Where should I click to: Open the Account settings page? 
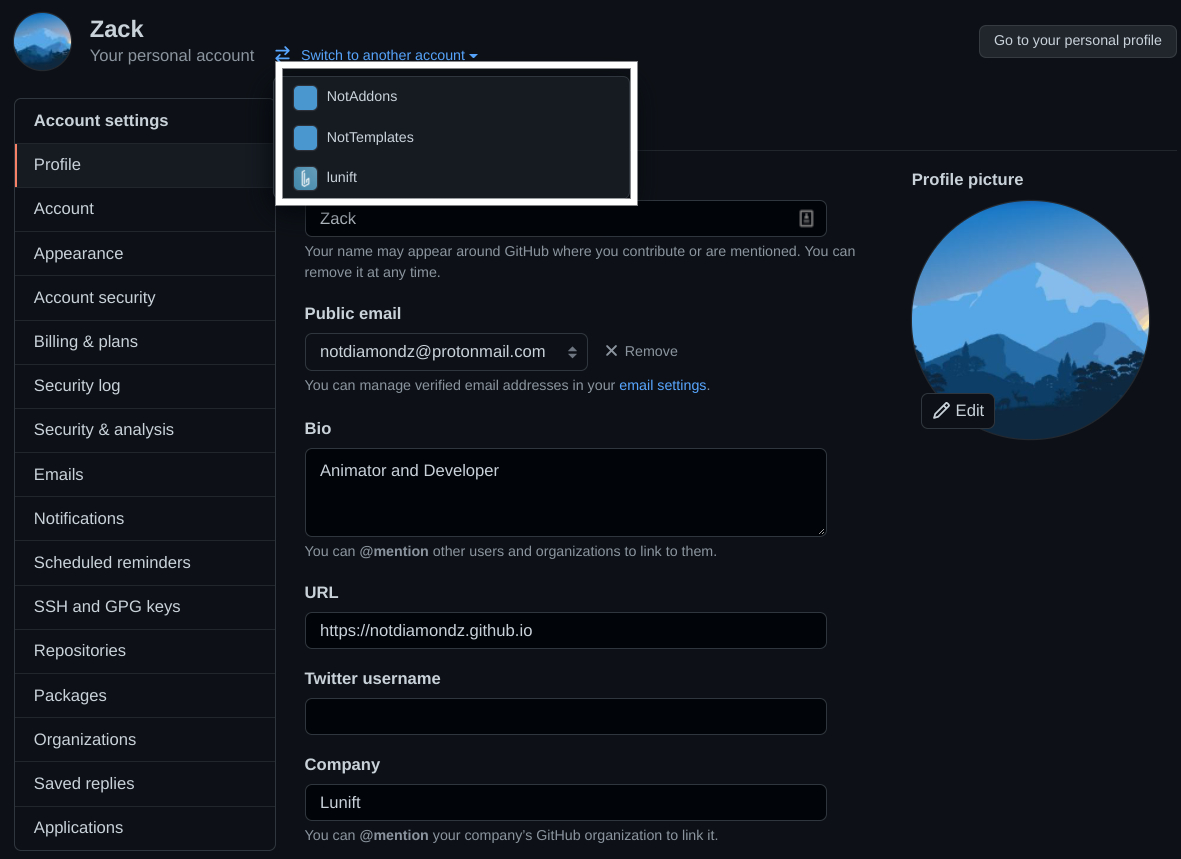coord(145,209)
